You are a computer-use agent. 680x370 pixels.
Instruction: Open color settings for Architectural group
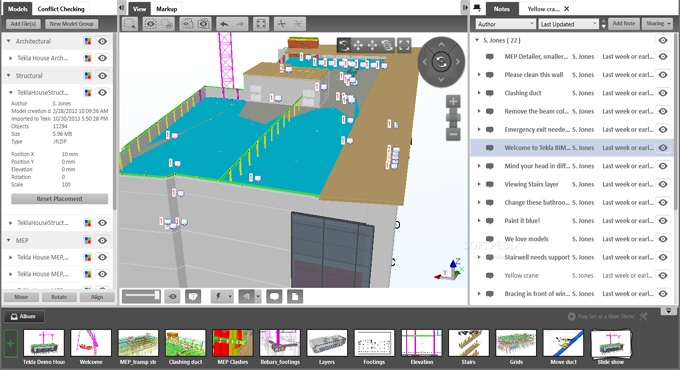point(88,41)
